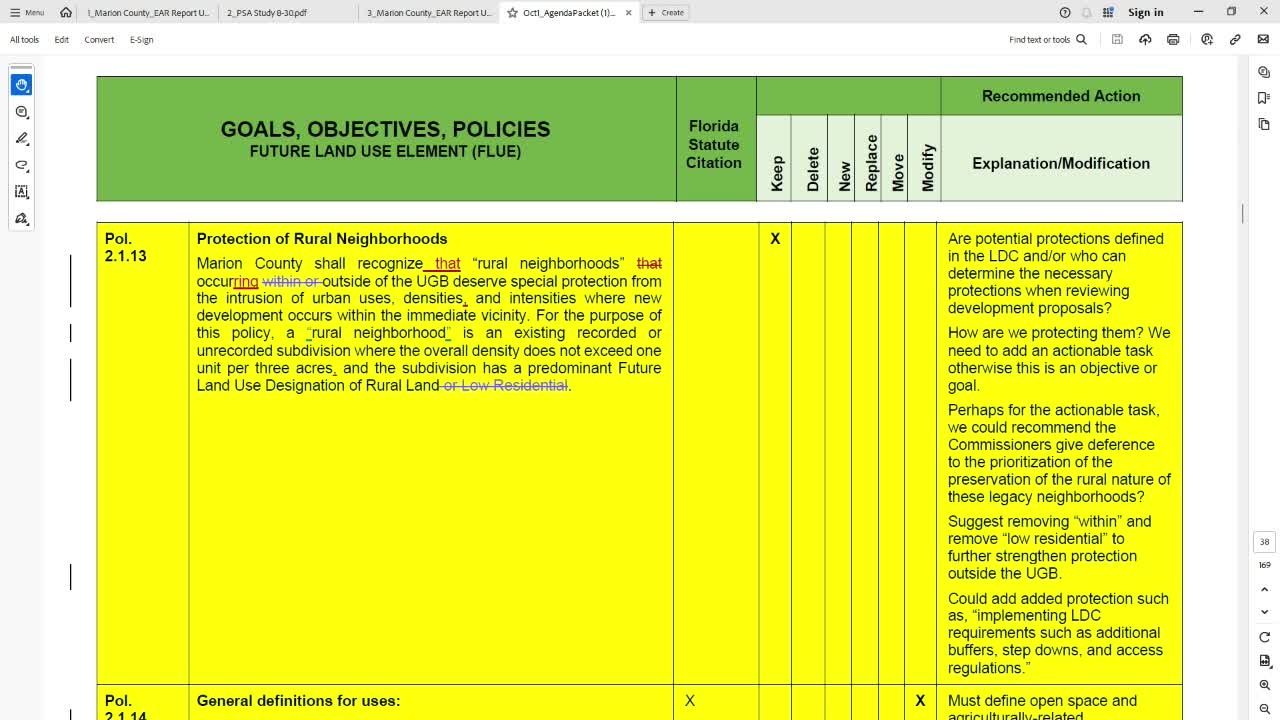The width and height of the screenshot is (1280, 720).
Task: Click the struck-through 'or Low Residential' text
Action: pyautogui.click(x=504, y=385)
